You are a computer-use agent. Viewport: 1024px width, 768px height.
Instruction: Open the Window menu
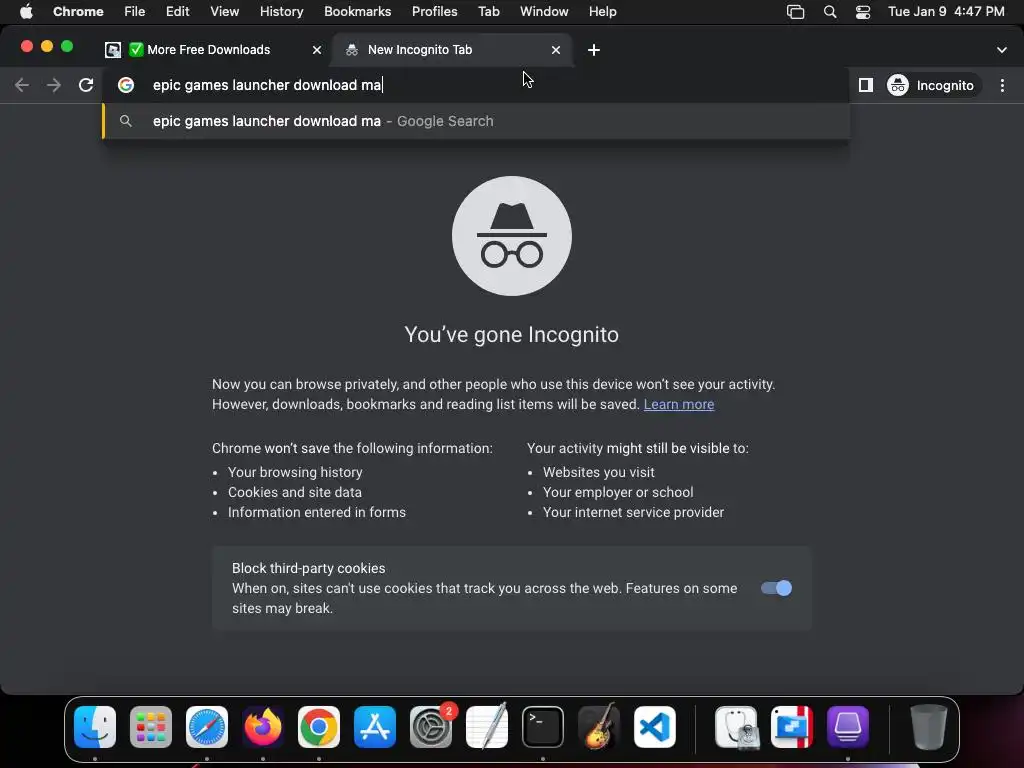coord(544,11)
